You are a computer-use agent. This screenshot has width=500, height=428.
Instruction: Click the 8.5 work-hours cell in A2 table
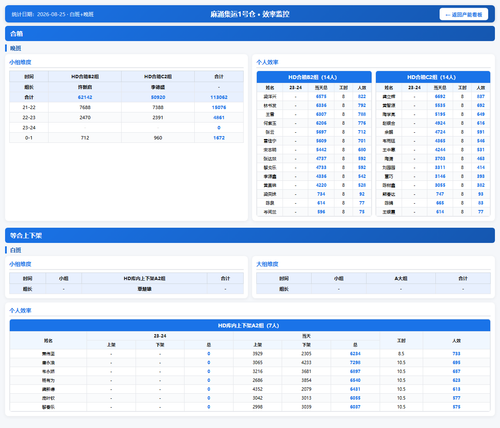coord(401,354)
